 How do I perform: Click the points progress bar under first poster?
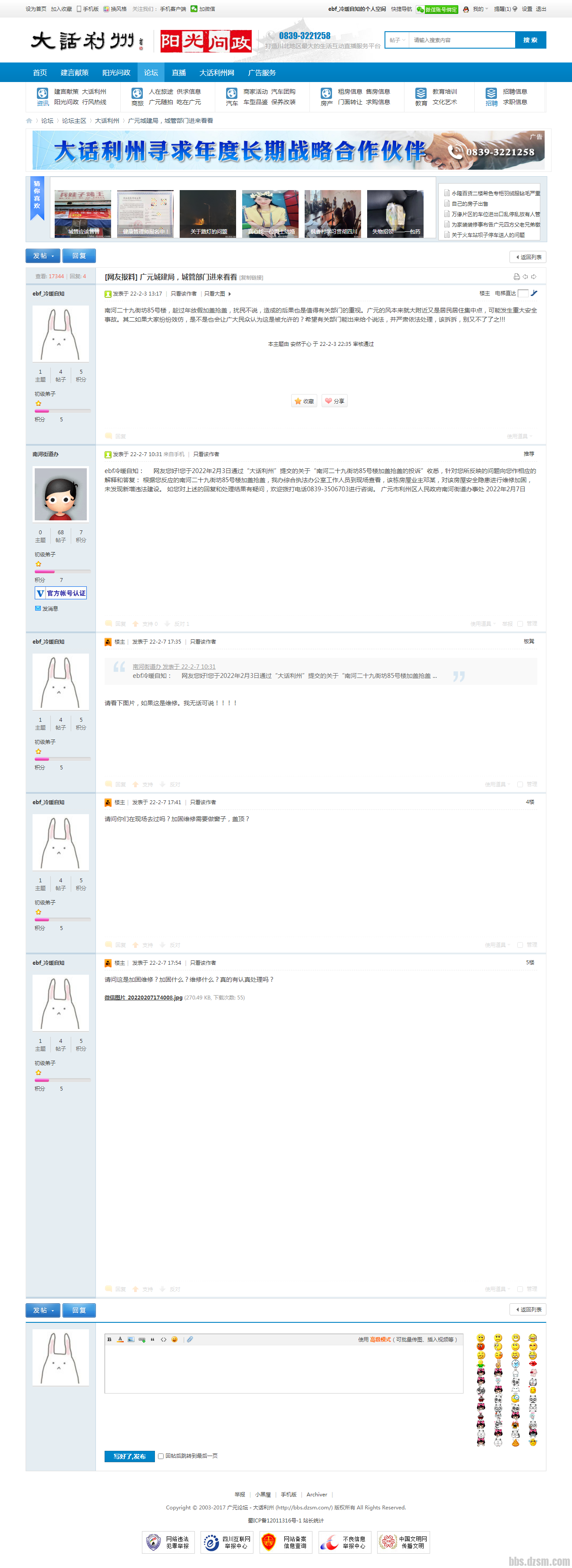[62, 411]
